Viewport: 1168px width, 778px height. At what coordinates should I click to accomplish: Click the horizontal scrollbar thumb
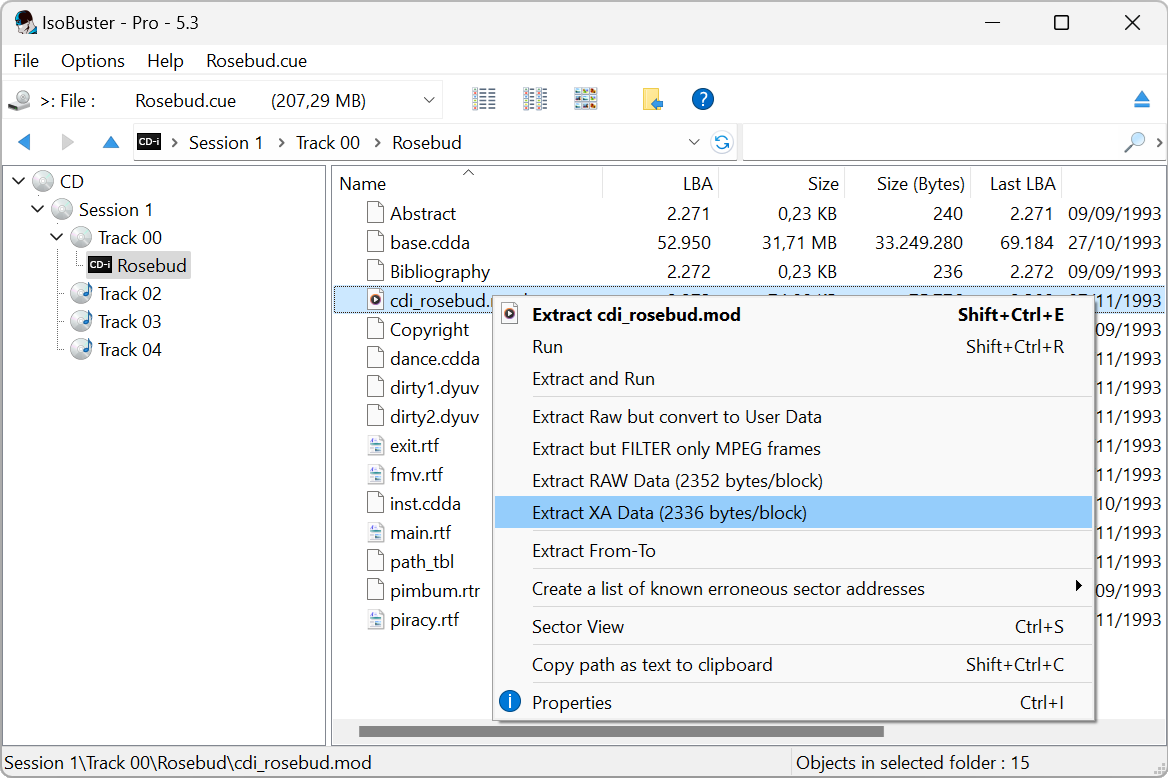pos(621,732)
